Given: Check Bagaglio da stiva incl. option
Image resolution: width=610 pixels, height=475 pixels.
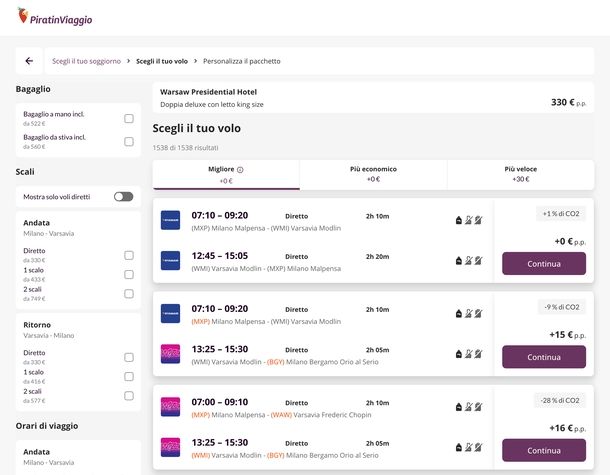Looking at the screenshot, I should click(129, 141).
